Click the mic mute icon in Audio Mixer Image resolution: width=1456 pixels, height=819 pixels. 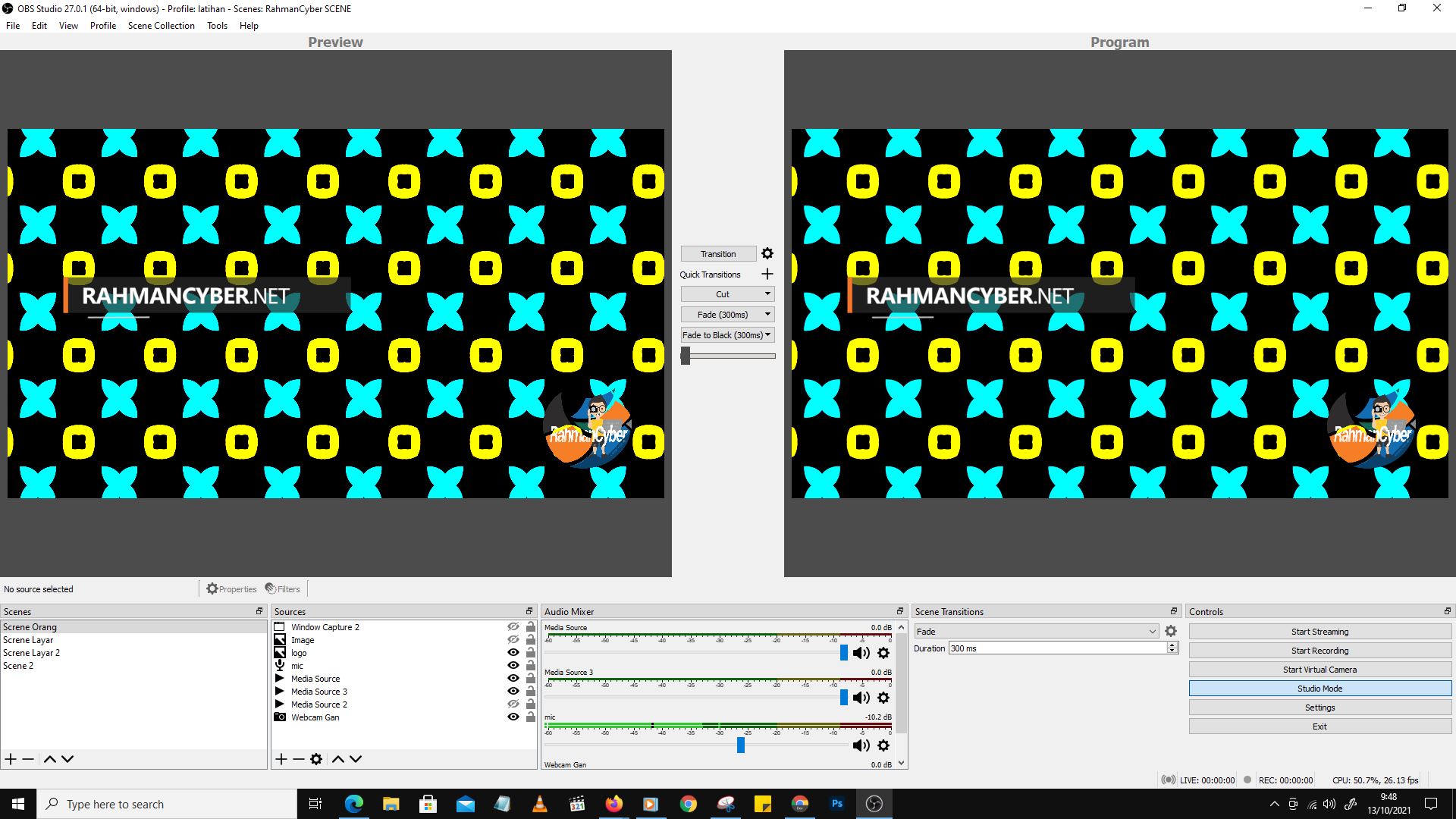tap(861, 745)
